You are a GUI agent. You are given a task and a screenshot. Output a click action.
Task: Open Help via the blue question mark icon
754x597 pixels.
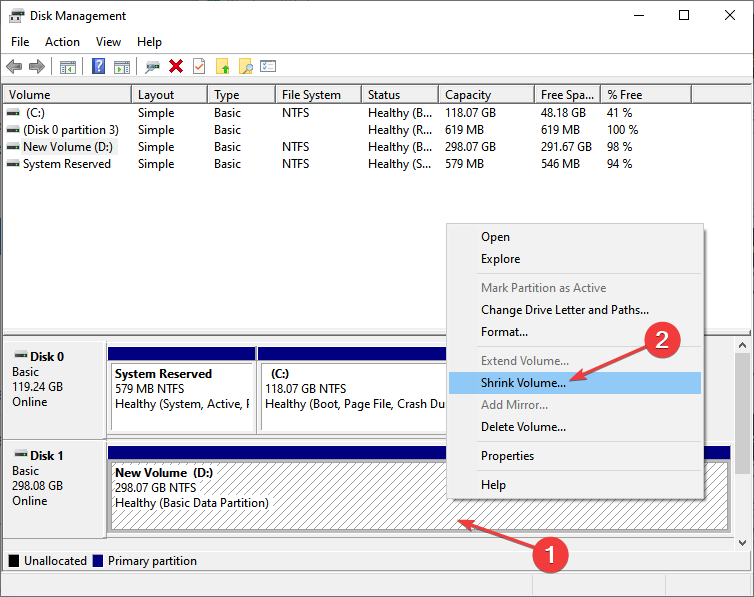click(x=98, y=66)
